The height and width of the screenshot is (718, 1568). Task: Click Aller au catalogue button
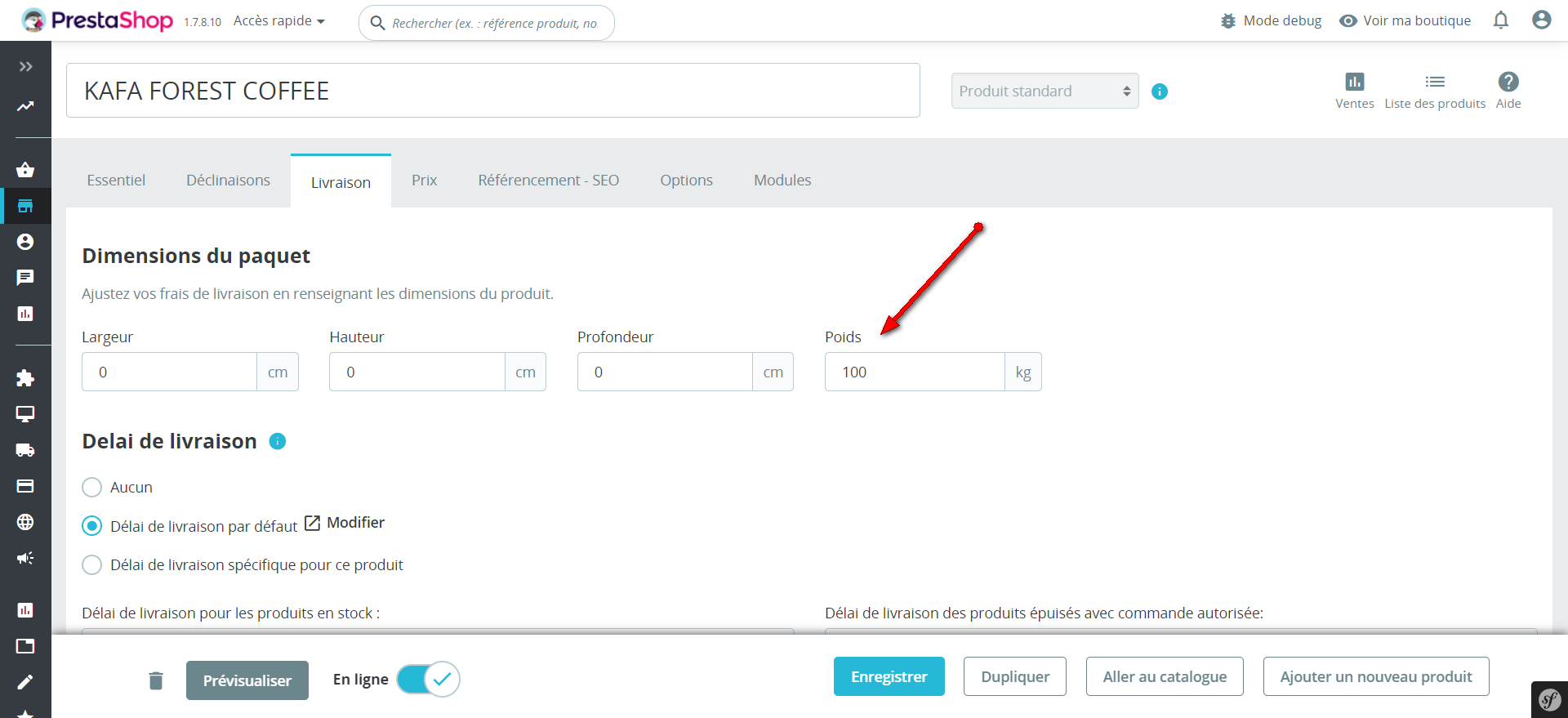point(1165,676)
